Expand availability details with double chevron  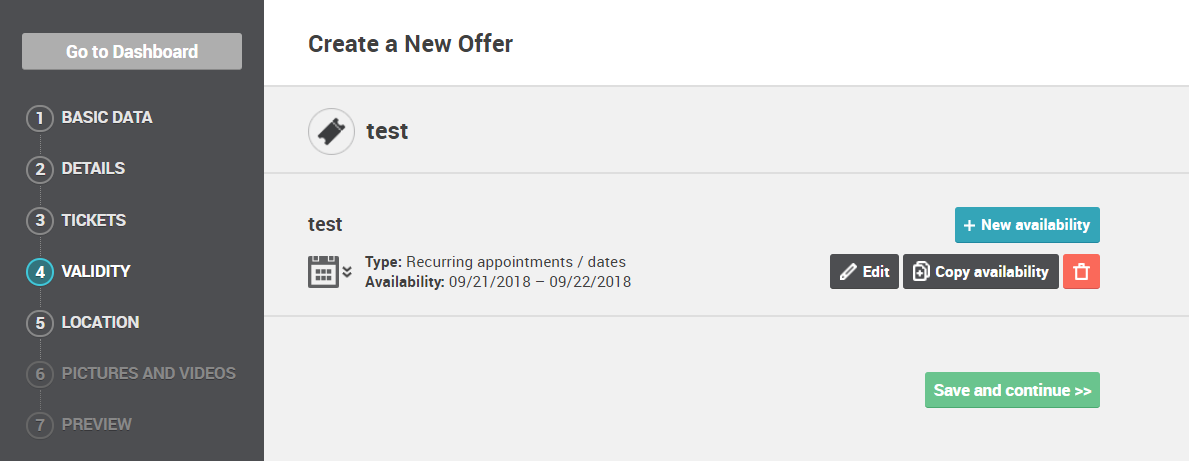tap(347, 271)
